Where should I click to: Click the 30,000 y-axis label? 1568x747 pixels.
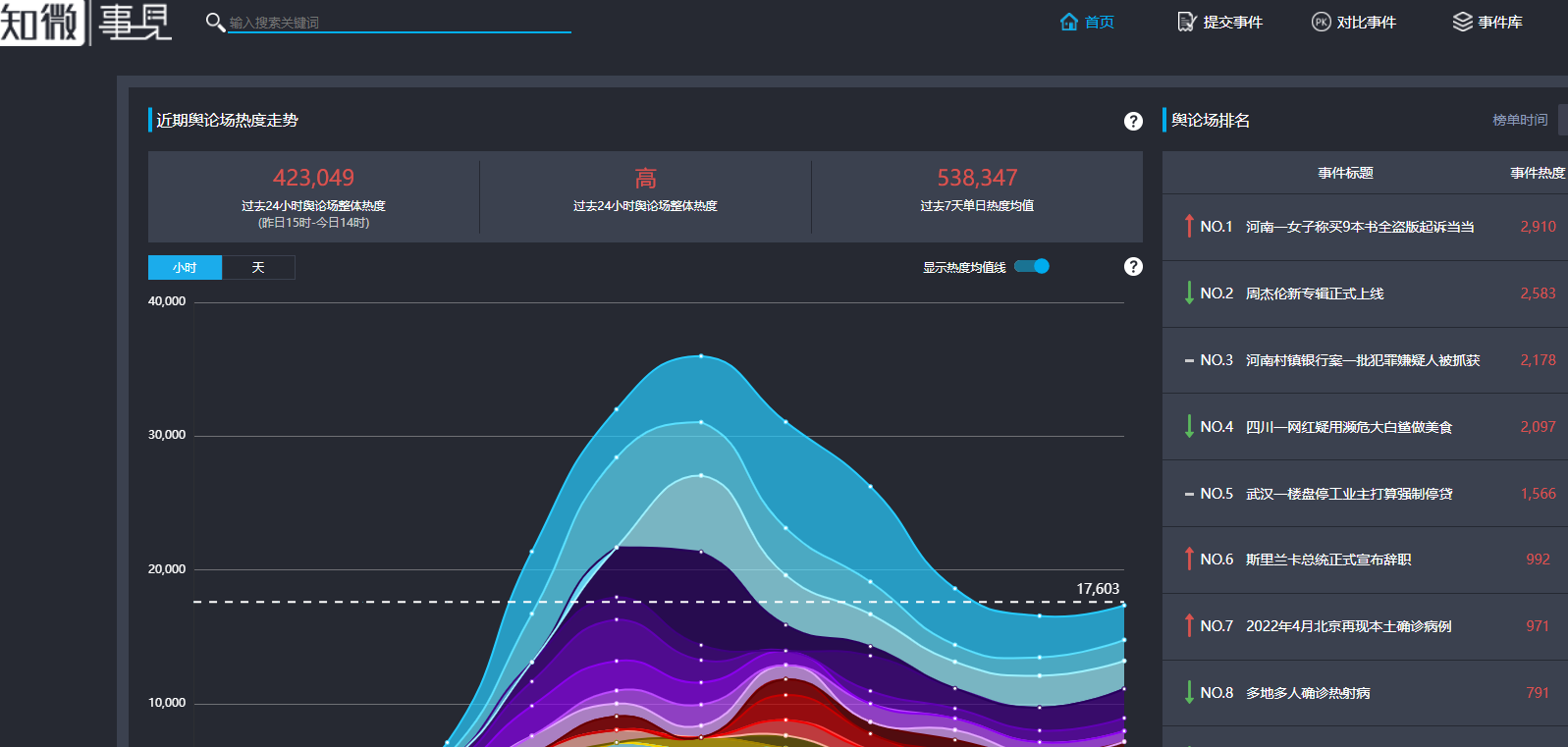[x=167, y=435]
